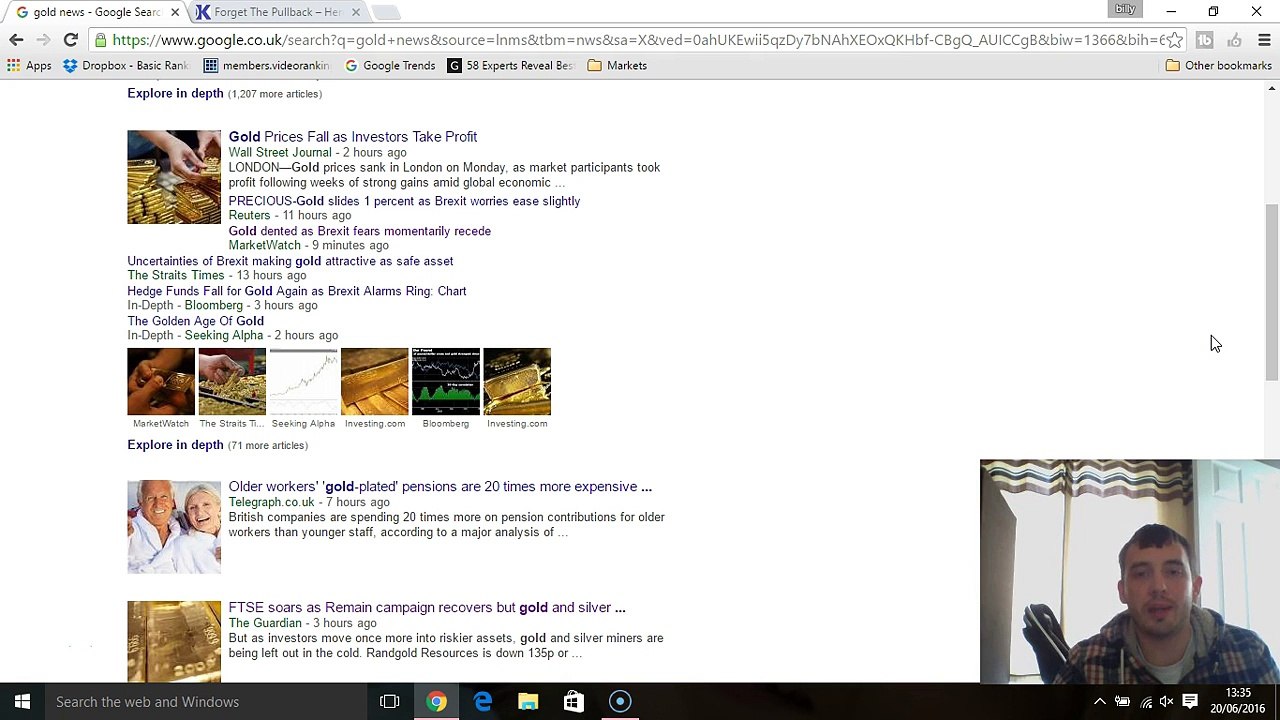Open the Action Center notifications icon
Viewport: 1280px width, 720px height.
point(1190,702)
